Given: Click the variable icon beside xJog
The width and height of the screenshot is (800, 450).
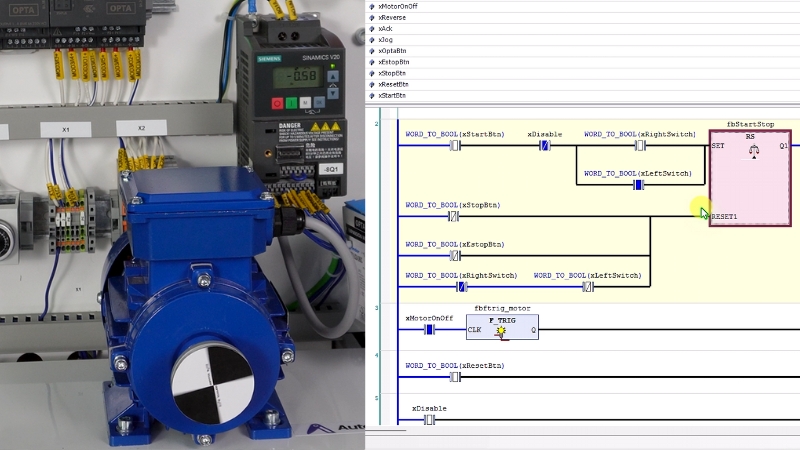Looking at the screenshot, I should coord(372,40).
